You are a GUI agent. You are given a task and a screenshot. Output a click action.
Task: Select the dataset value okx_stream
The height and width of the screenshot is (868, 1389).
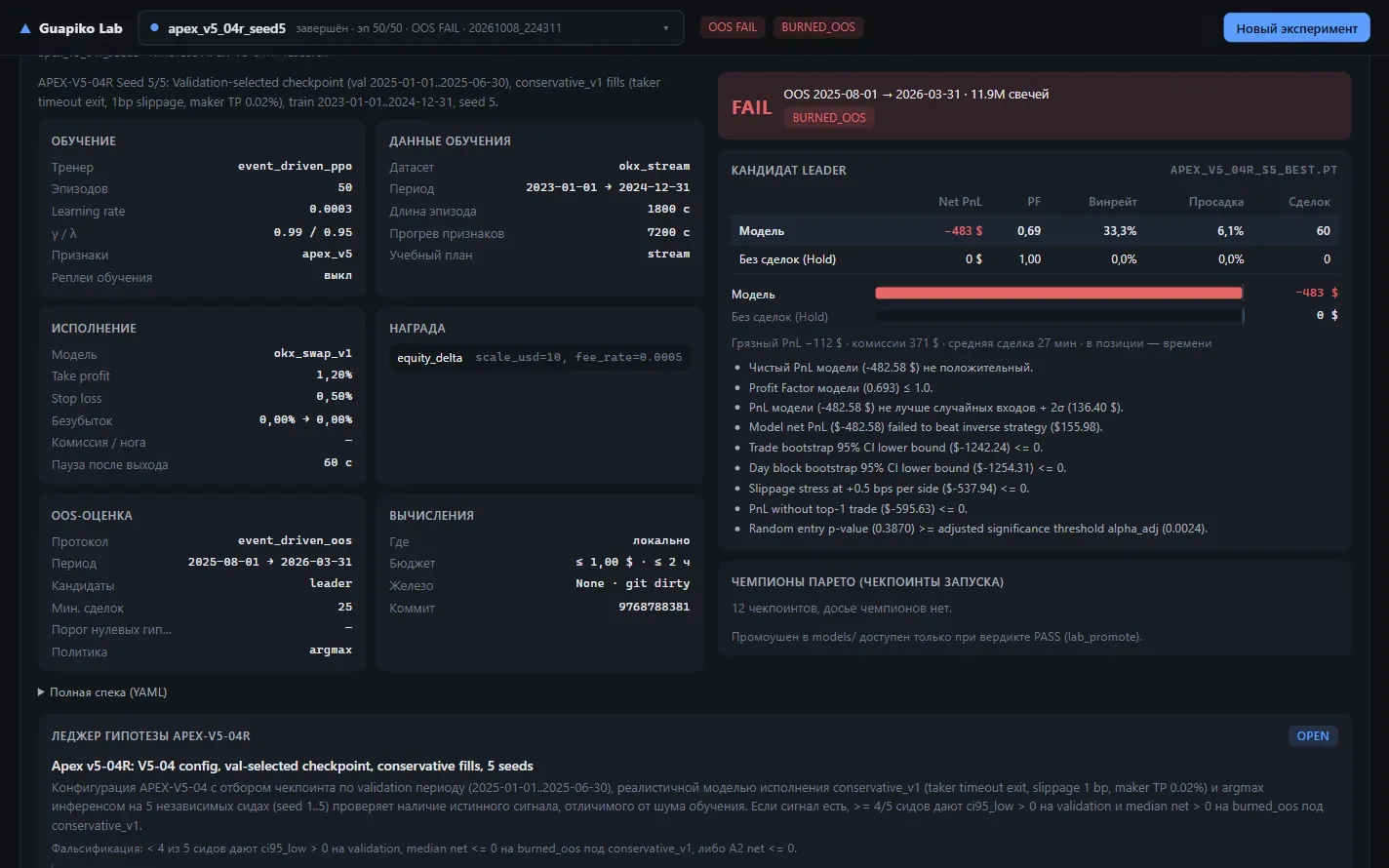coord(654,166)
